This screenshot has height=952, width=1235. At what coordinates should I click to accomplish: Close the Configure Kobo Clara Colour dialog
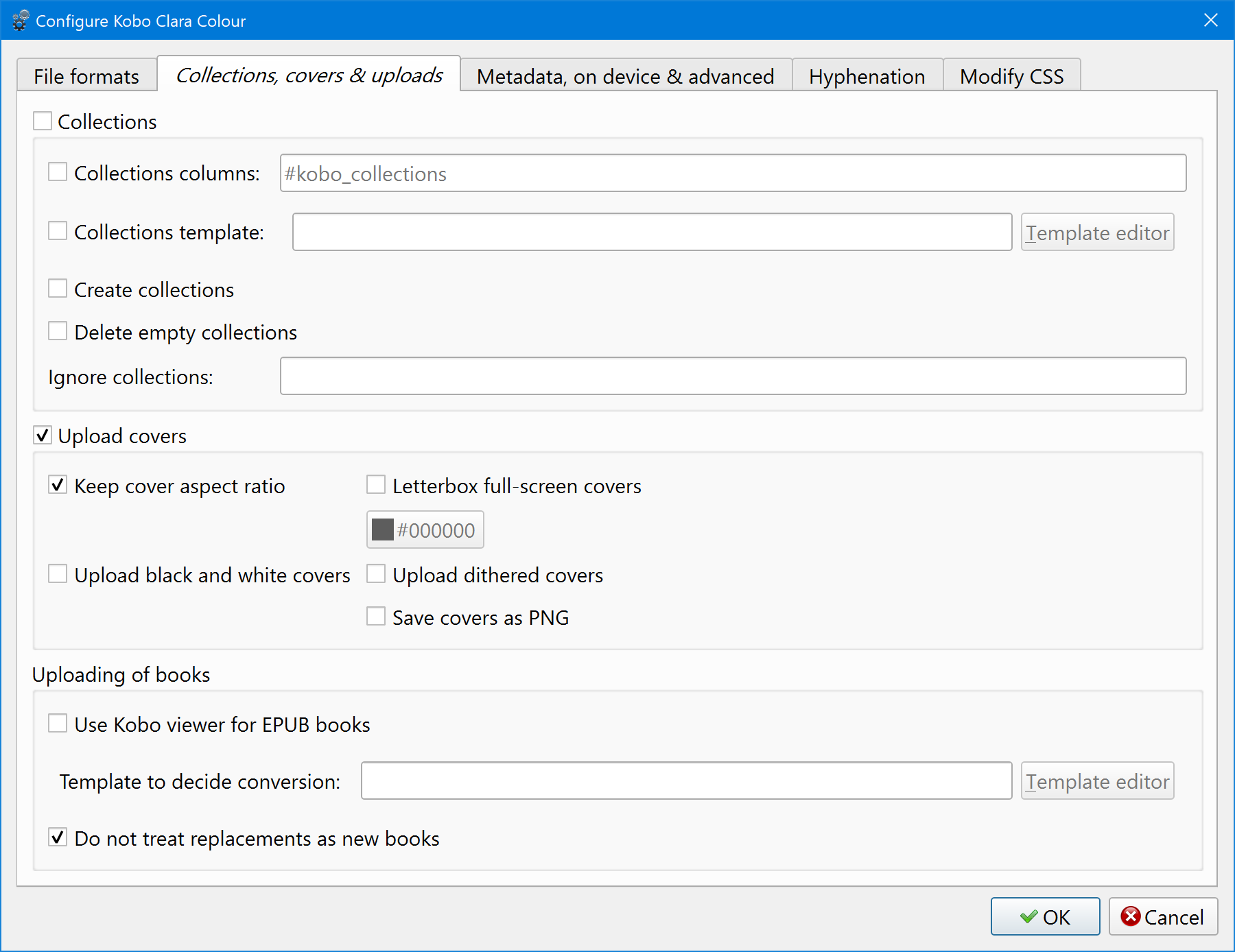click(1211, 21)
